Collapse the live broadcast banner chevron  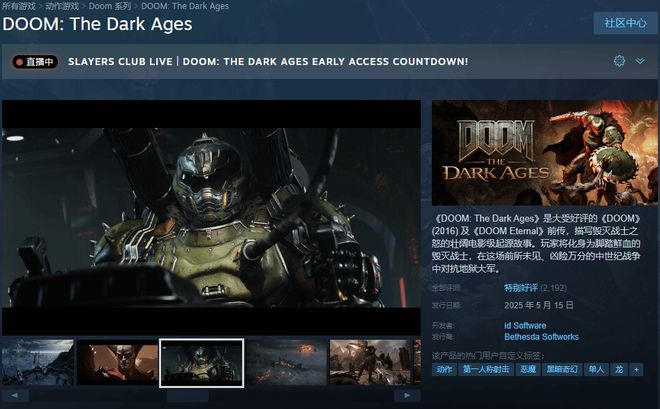(x=640, y=61)
